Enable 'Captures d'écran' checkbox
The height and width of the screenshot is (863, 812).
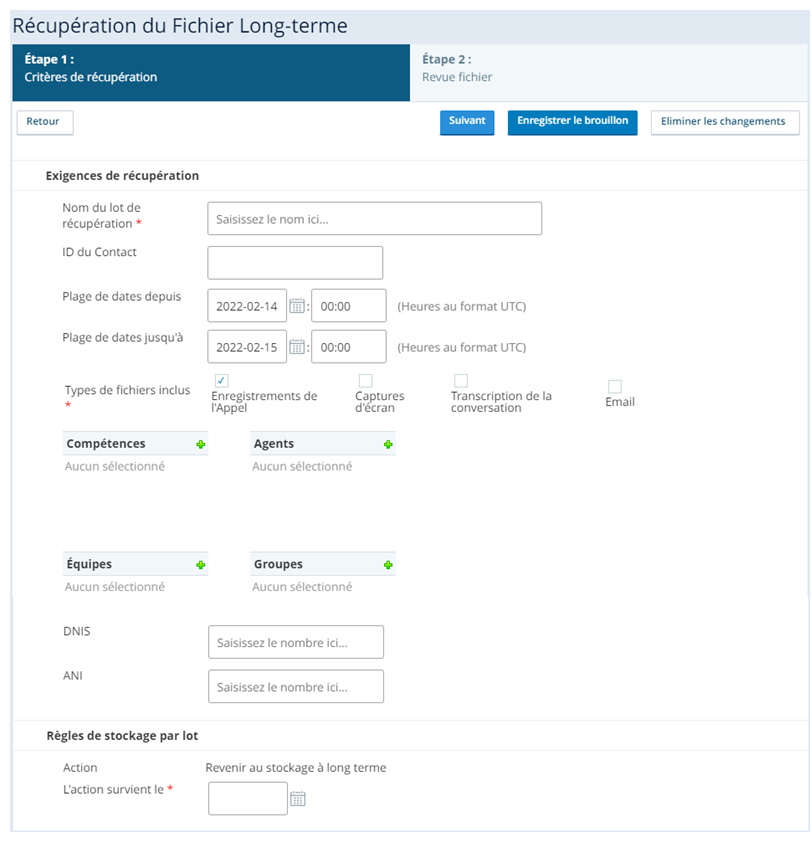pos(365,381)
